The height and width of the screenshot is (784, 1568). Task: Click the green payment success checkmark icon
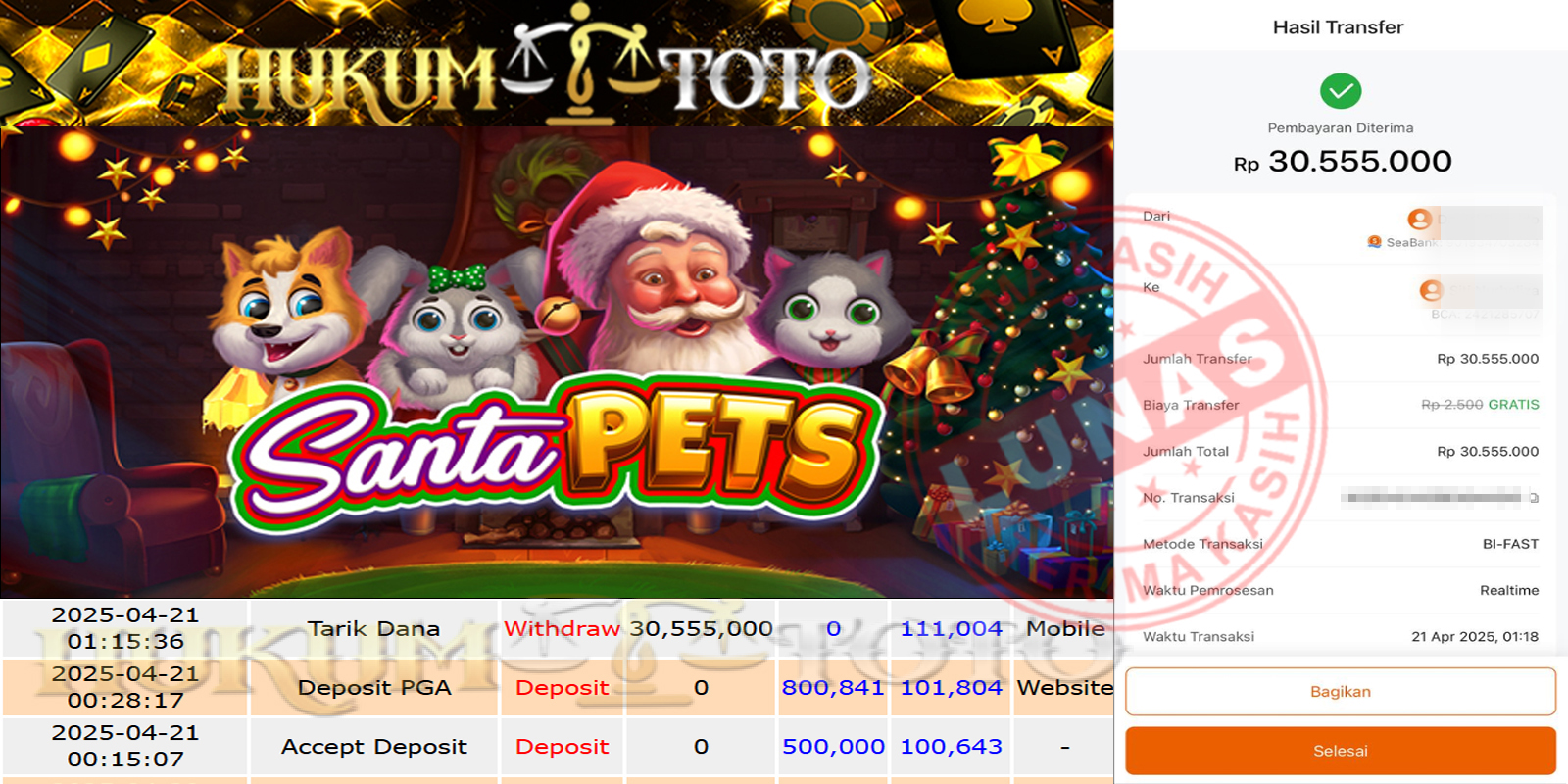click(1341, 91)
